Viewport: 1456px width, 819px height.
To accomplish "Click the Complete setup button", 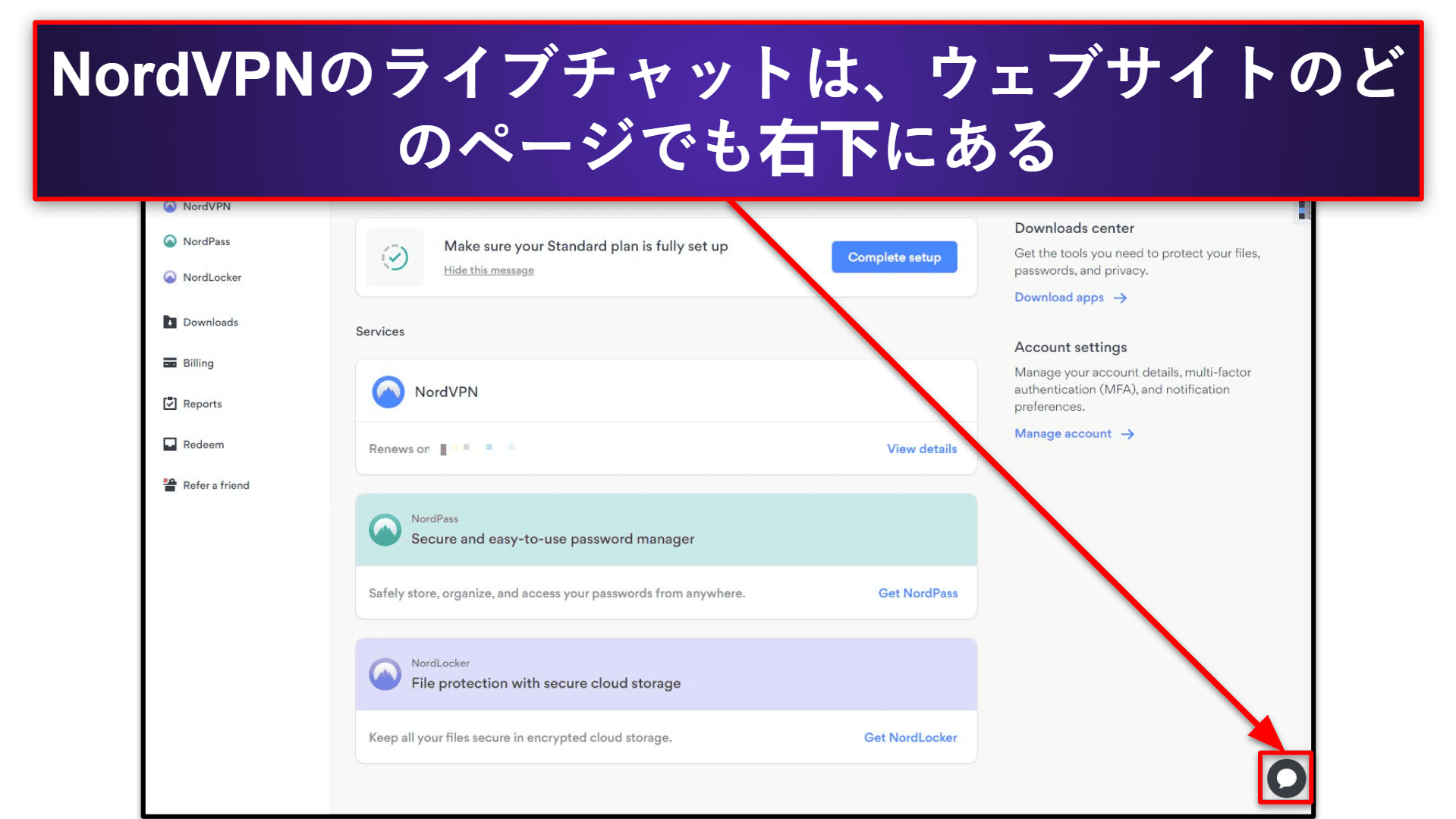I will click(x=894, y=257).
